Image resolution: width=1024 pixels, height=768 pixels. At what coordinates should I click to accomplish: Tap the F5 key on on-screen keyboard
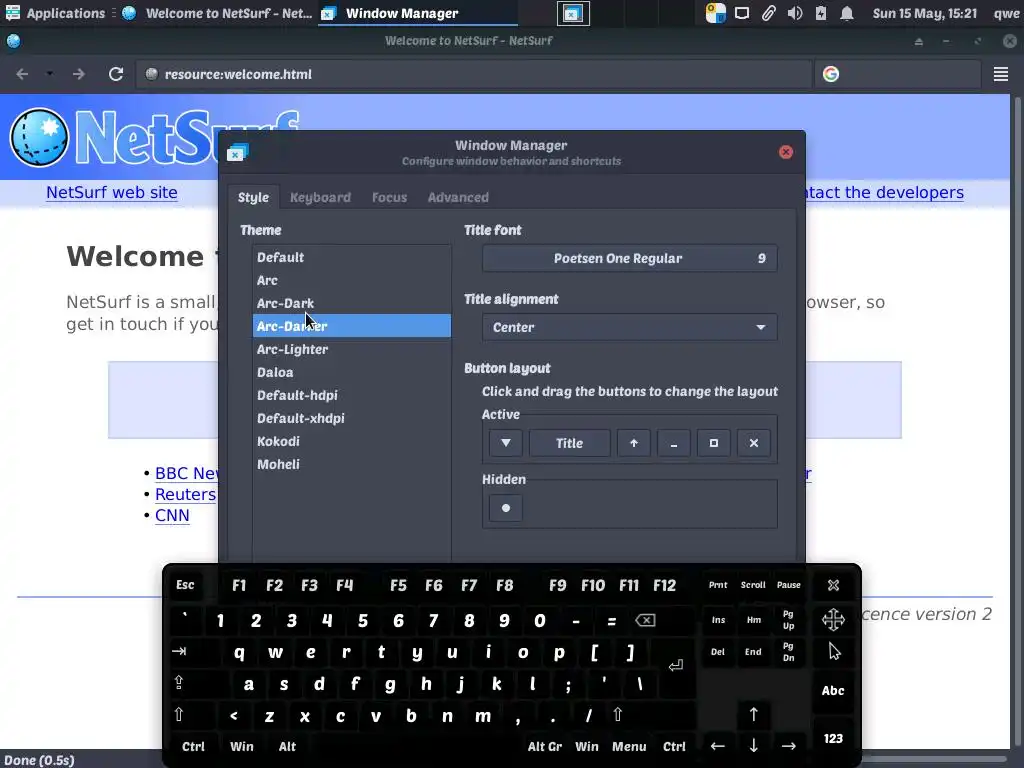coord(398,585)
